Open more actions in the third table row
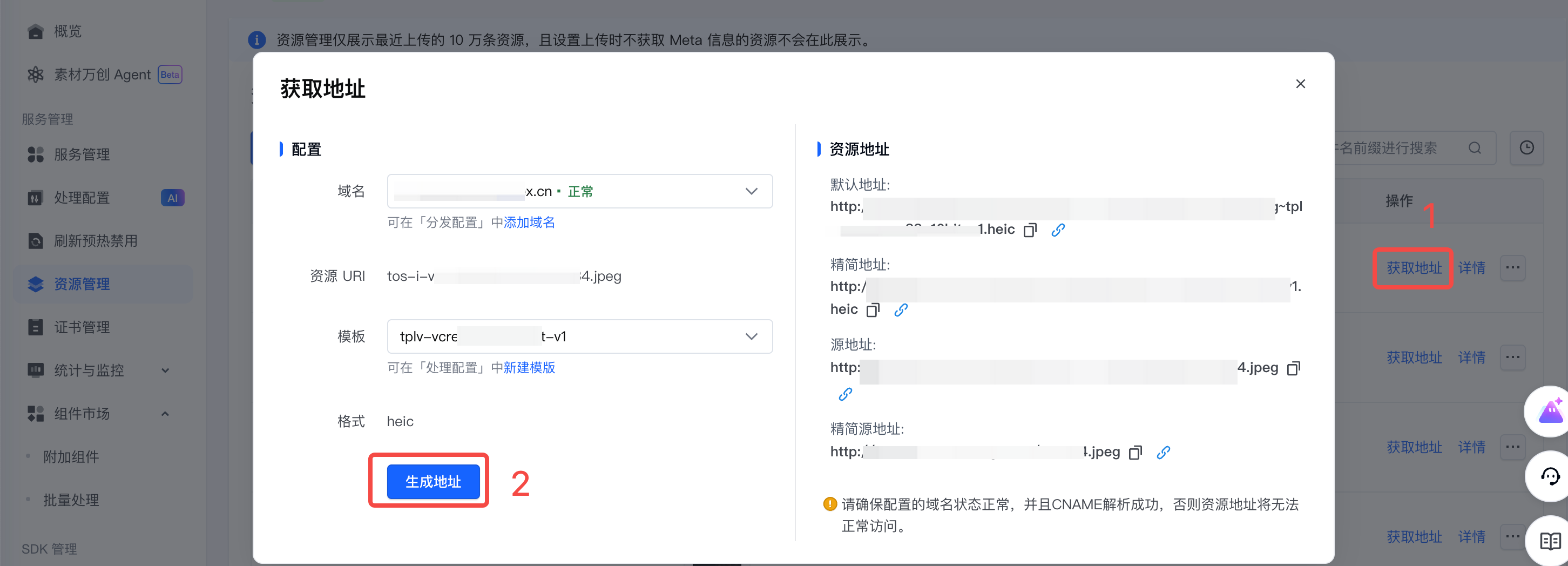The height and width of the screenshot is (566, 1568). 1512,447
